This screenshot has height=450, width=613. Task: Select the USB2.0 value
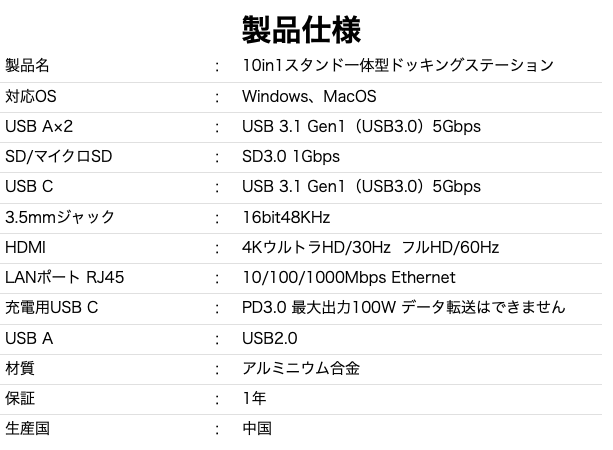270,338
